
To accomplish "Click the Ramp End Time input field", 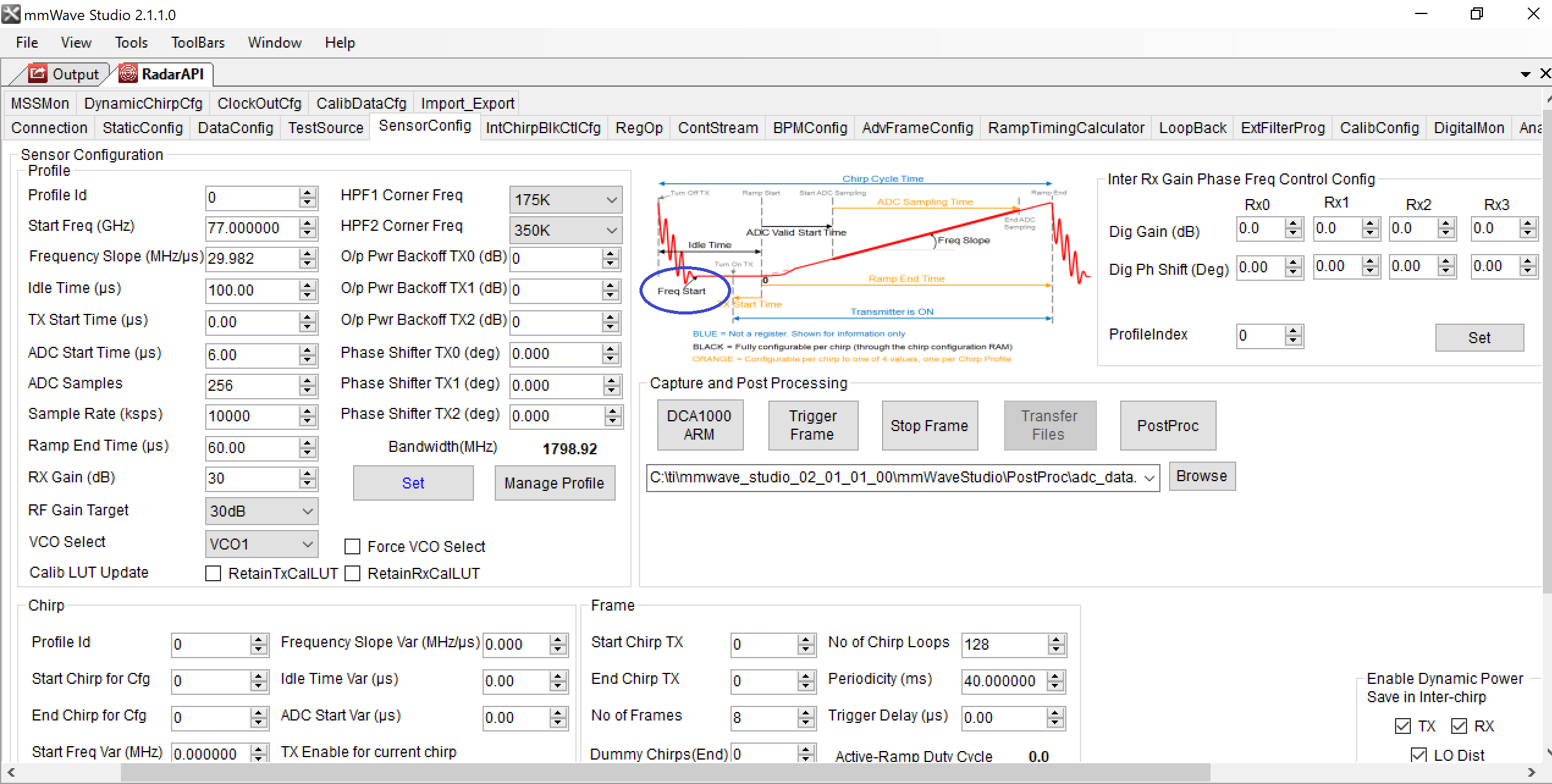I will [252, 448].
